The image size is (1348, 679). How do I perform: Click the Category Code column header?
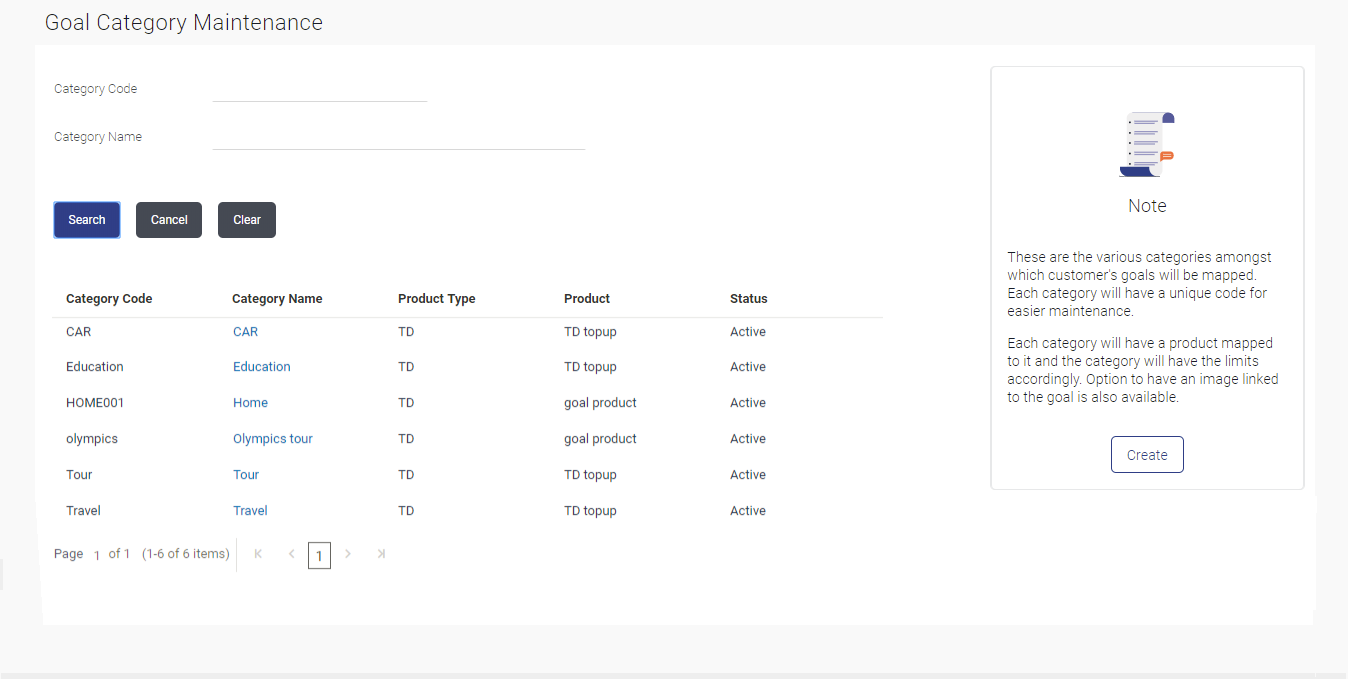[x=109, y=299]
